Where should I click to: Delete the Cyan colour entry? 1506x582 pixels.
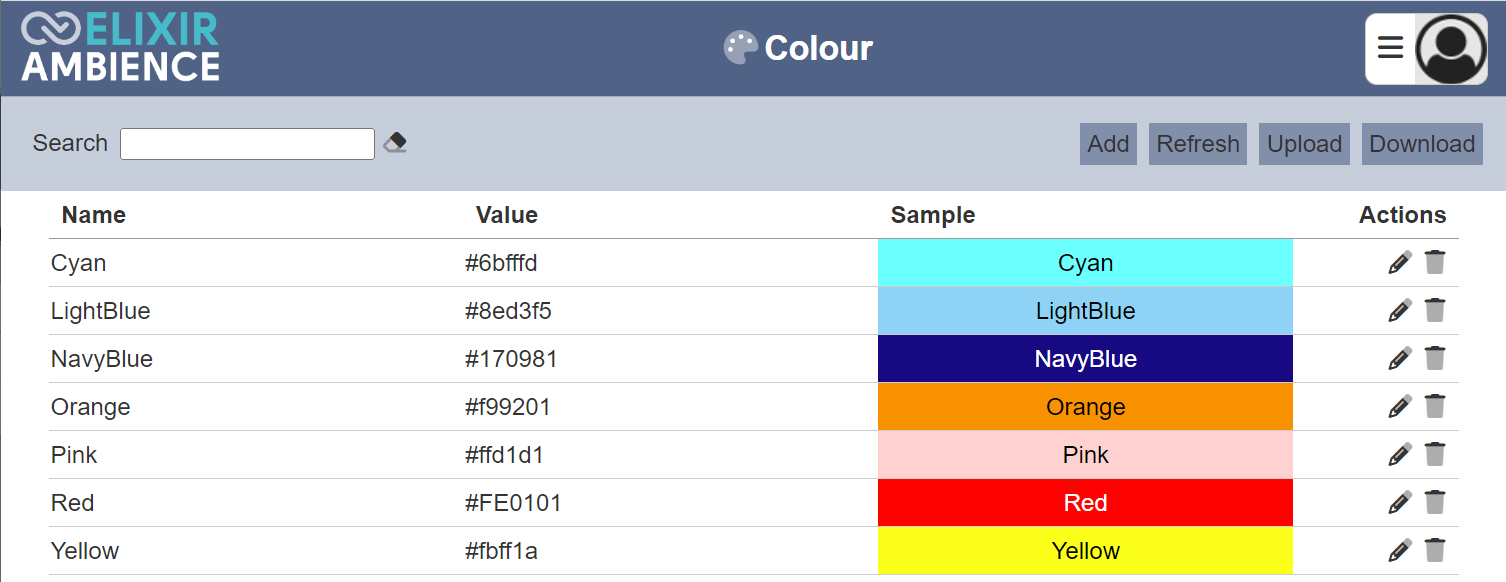pyautogui.click(x=1435, y=262)
